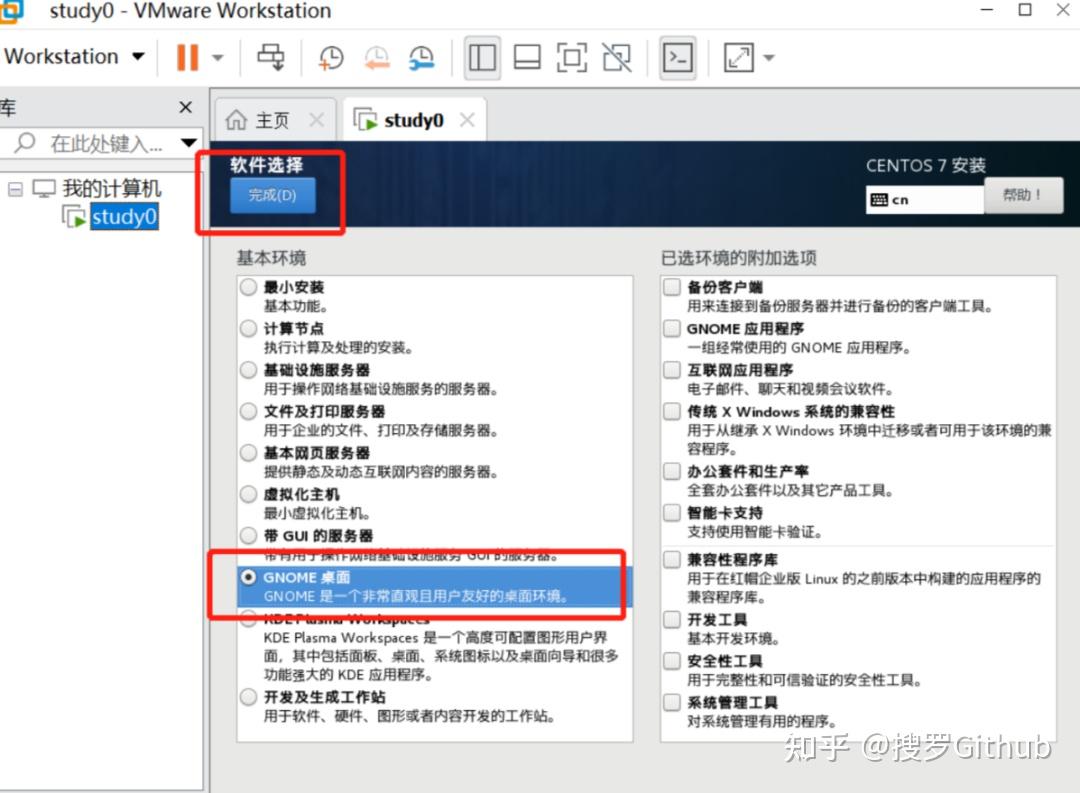
Task: Close the study0 tab
Action: (467, 120)
